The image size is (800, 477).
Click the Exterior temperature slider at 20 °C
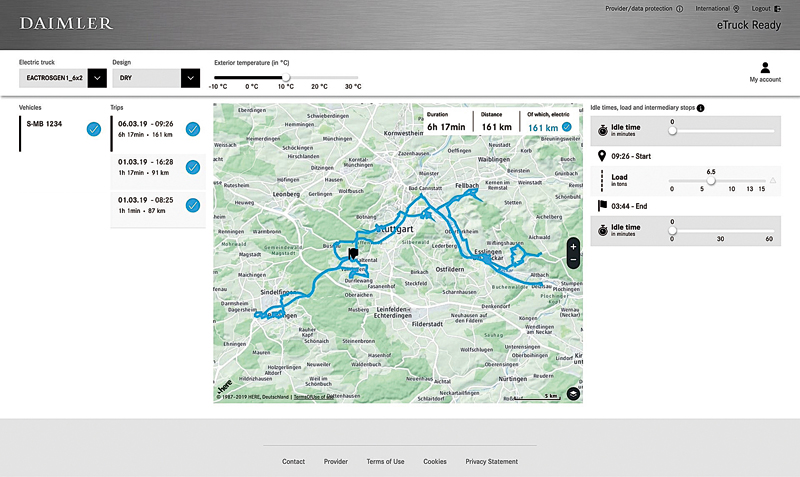click(320, 77)
